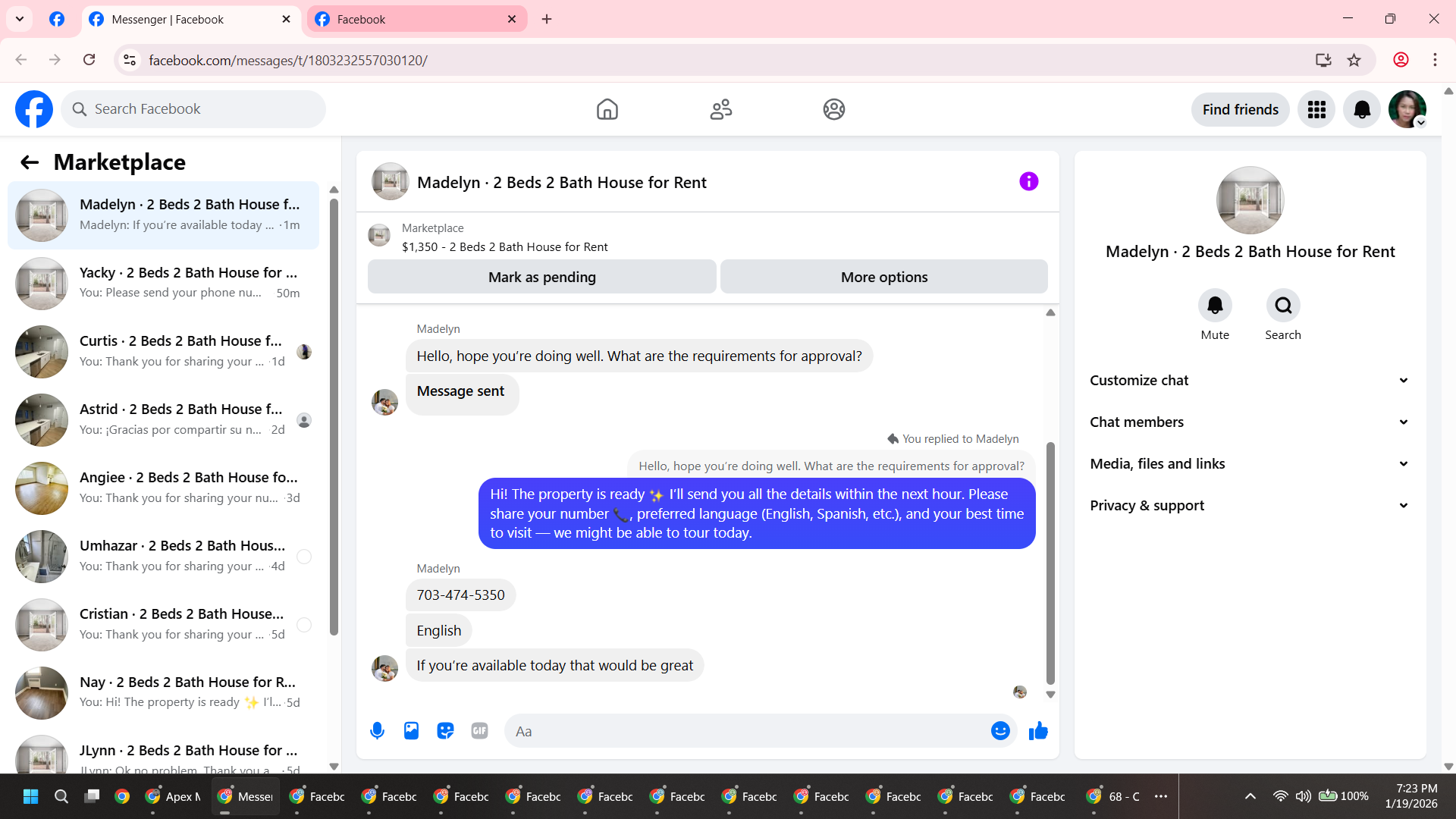Viewport: 1456px width, 819px height.
Task: Mark unread circle on Umhazar chat
Action: point(304,557)
